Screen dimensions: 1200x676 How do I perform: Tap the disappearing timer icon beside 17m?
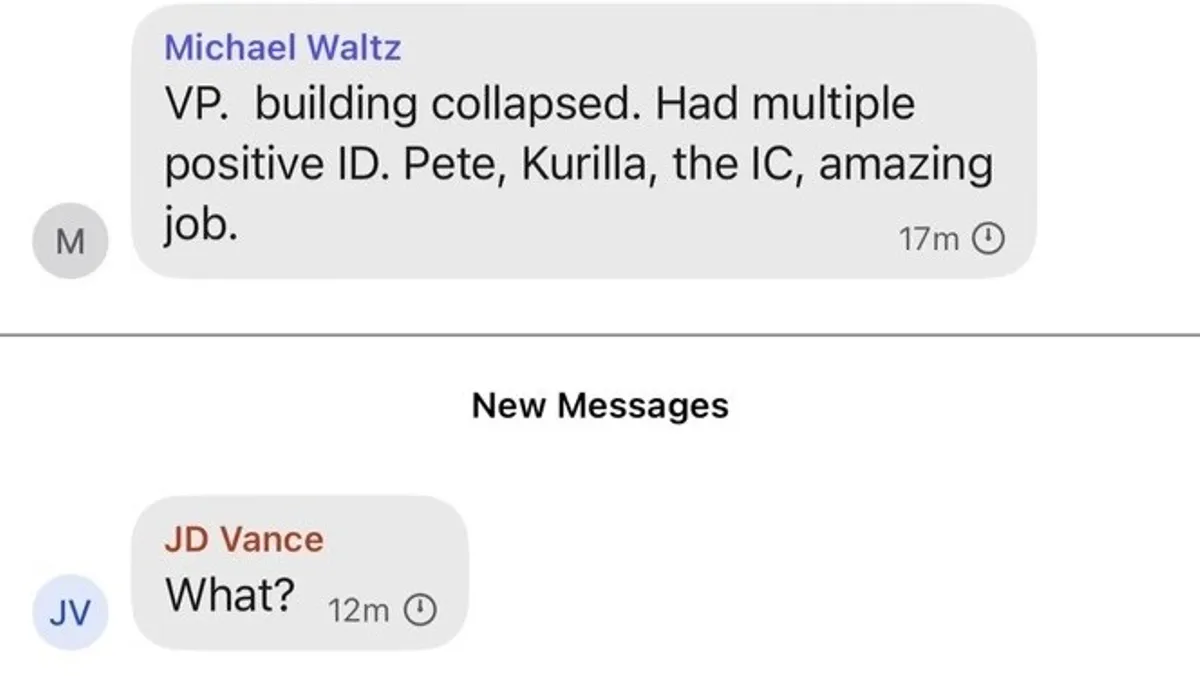coord(988,239)
